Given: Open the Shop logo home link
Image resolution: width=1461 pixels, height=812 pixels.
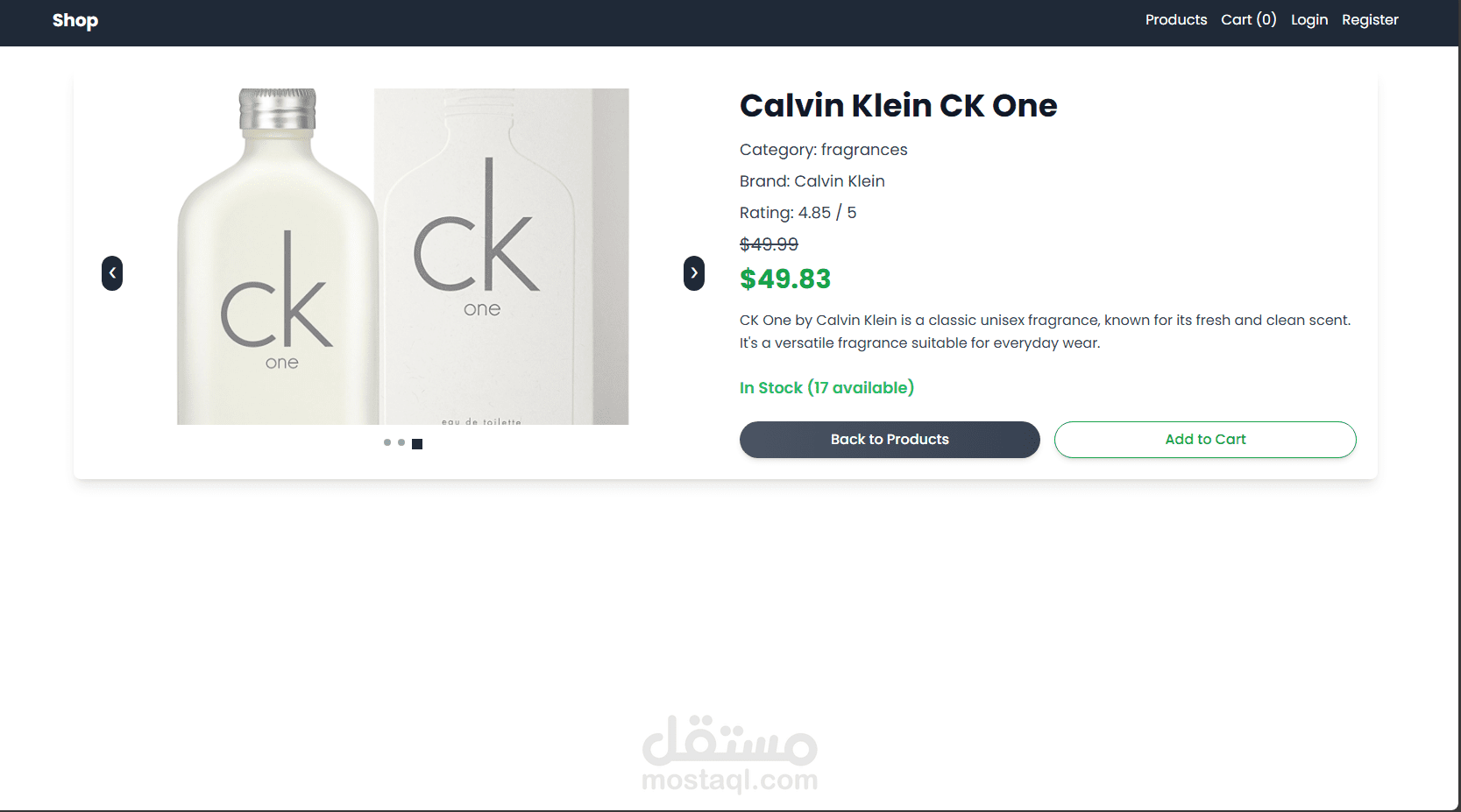Looking at the screenshot, I should [x=75, y=20].
